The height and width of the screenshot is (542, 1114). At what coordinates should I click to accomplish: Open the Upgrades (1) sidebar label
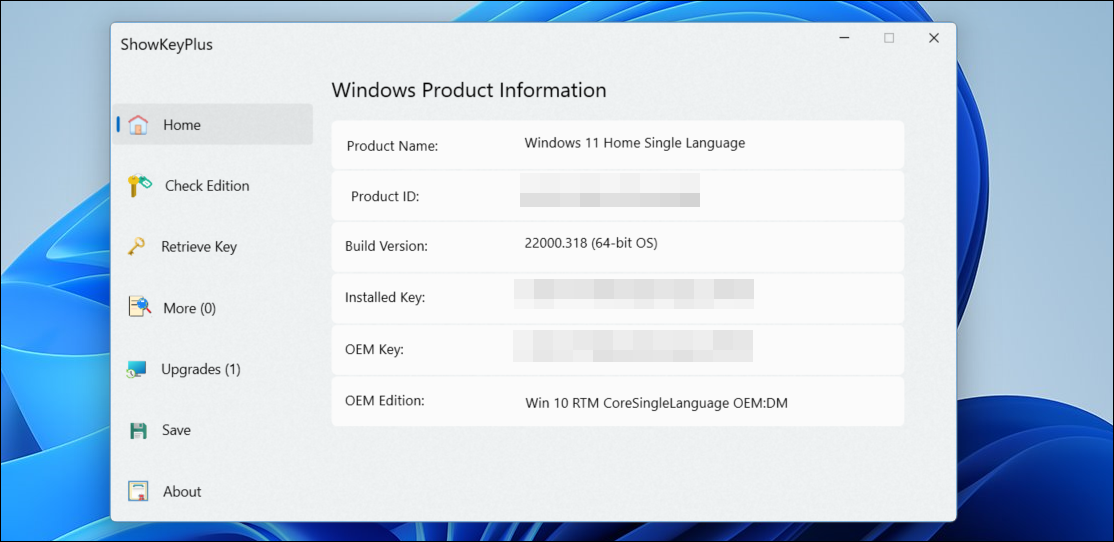click(200, 369)
